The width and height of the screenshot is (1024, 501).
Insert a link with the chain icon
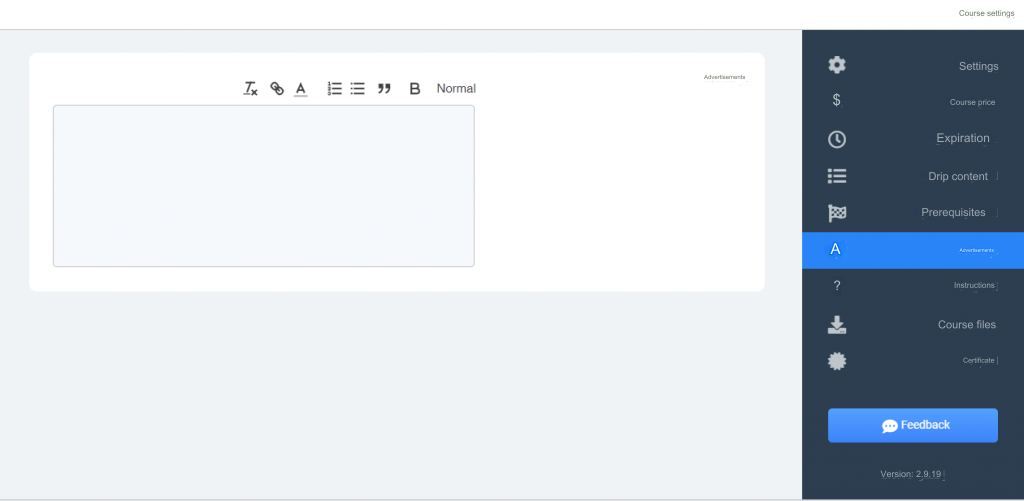click(x=277, y=89)
